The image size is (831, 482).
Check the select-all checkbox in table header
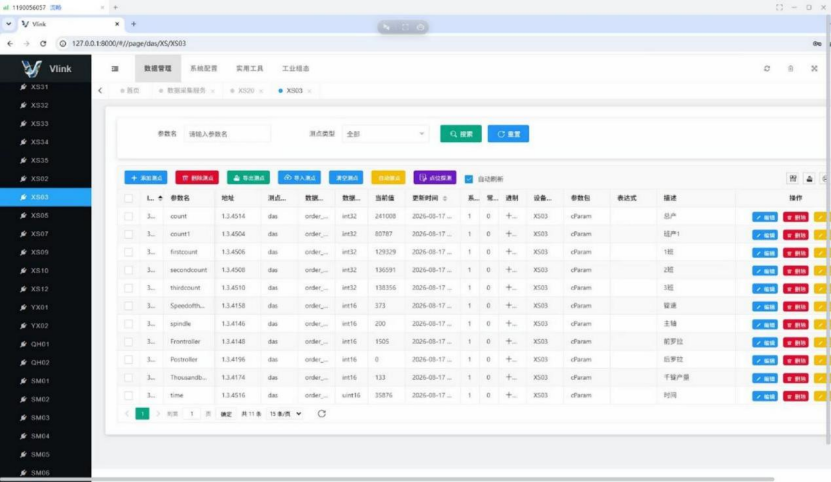[x=129, y=198]
